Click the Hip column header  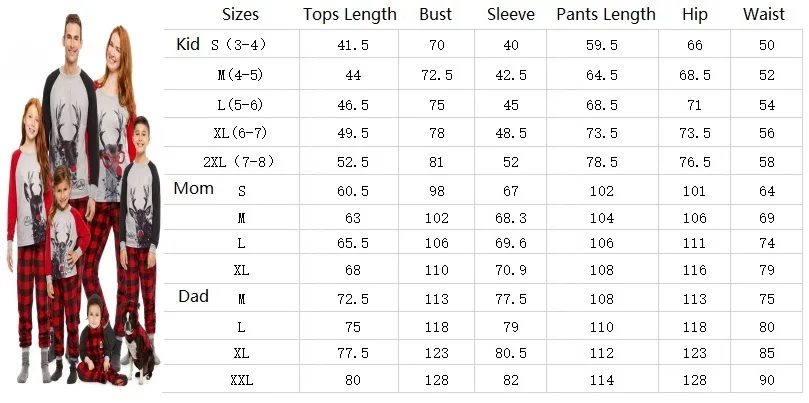[x=694, y=14]
